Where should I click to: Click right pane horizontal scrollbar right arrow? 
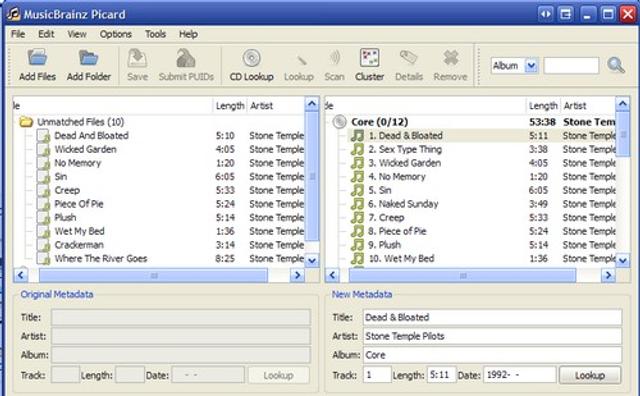(x=608, y=276)
